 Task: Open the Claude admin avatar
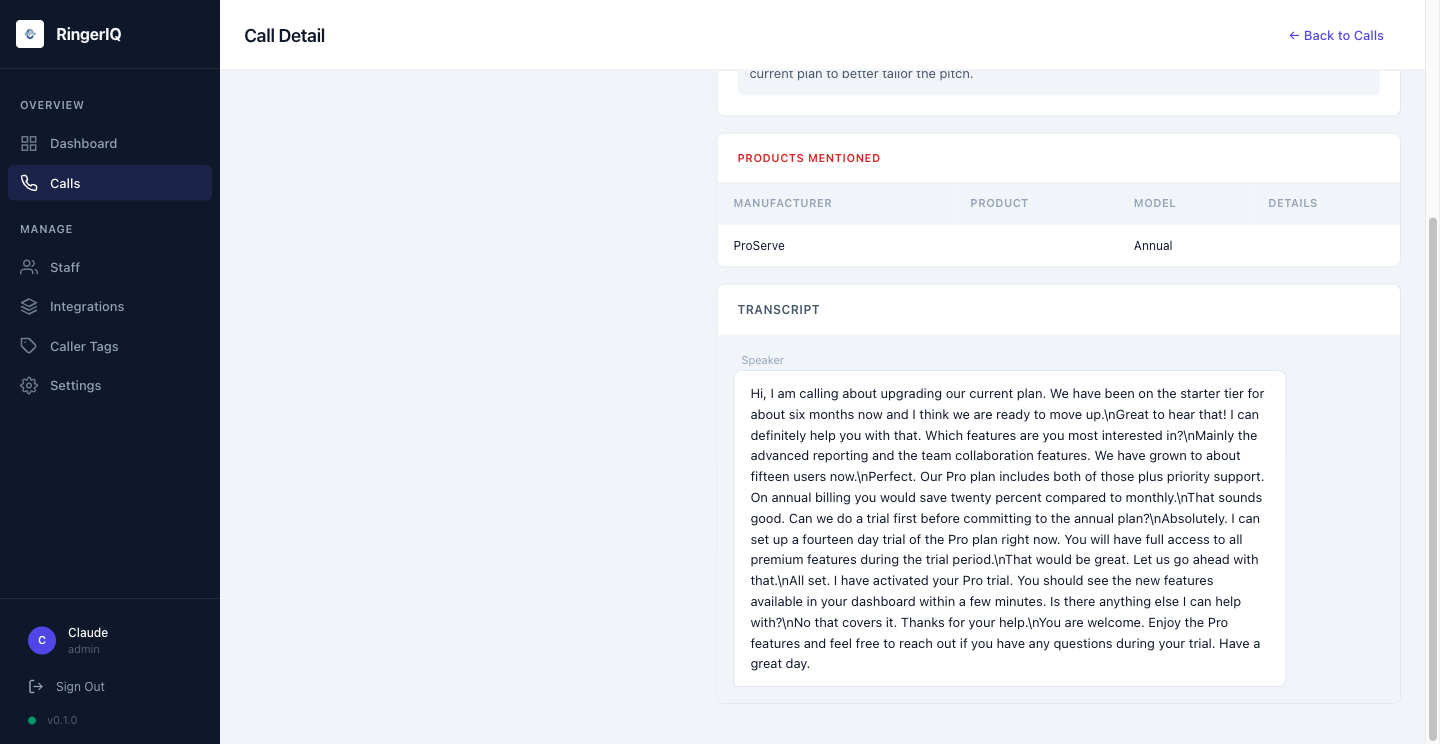41,640
